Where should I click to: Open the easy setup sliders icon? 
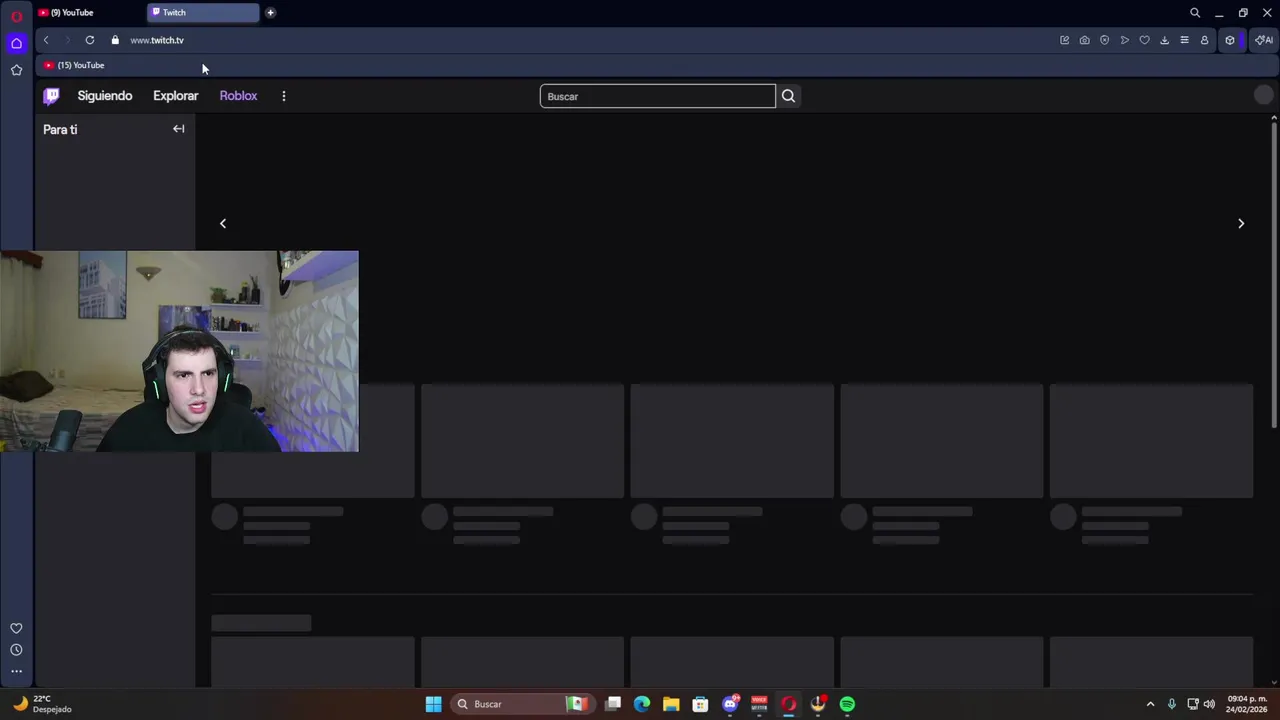pyautogui.click(x=1184, y=40)
